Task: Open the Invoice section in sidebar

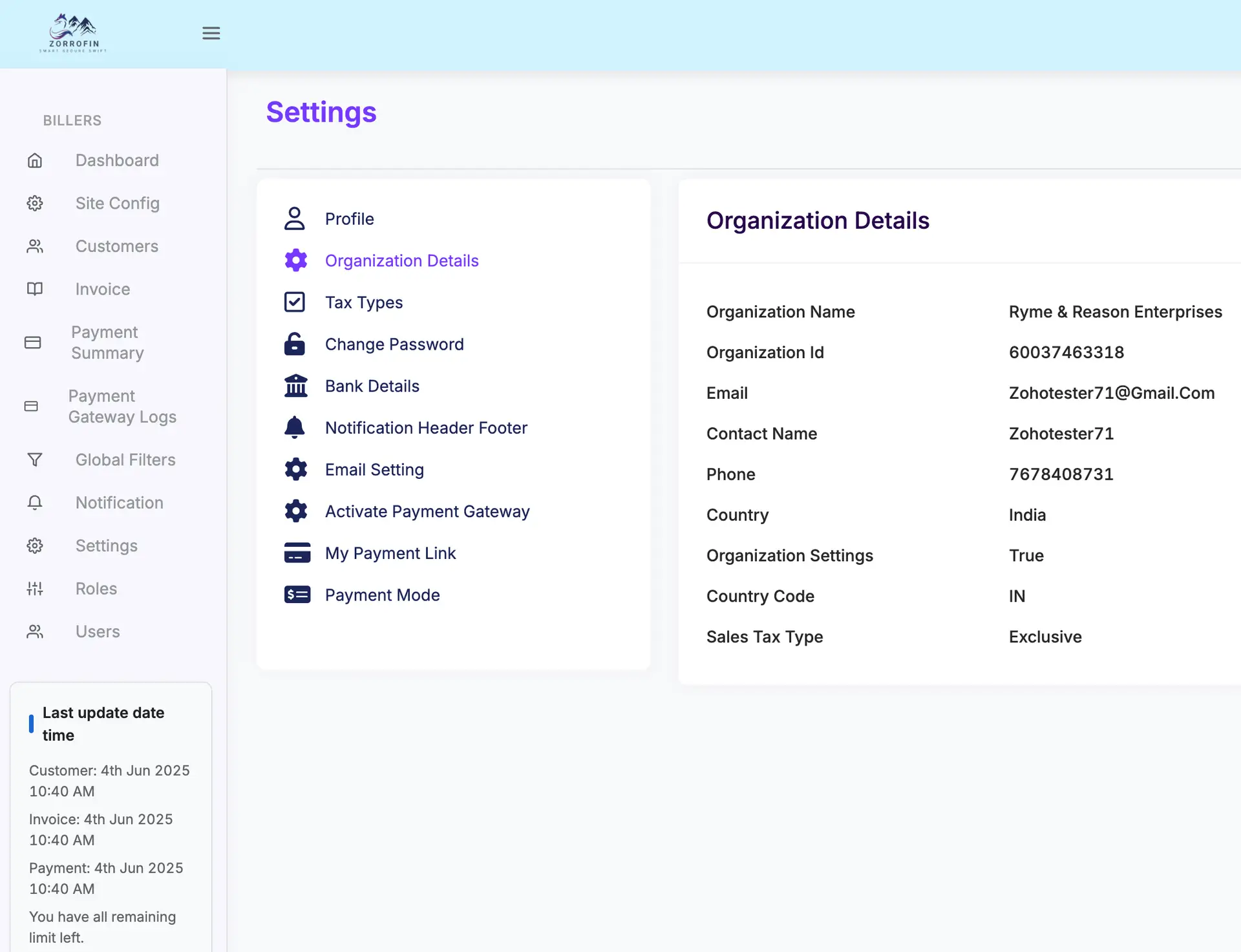Action: pyautogui.click(x=102, y=289)
